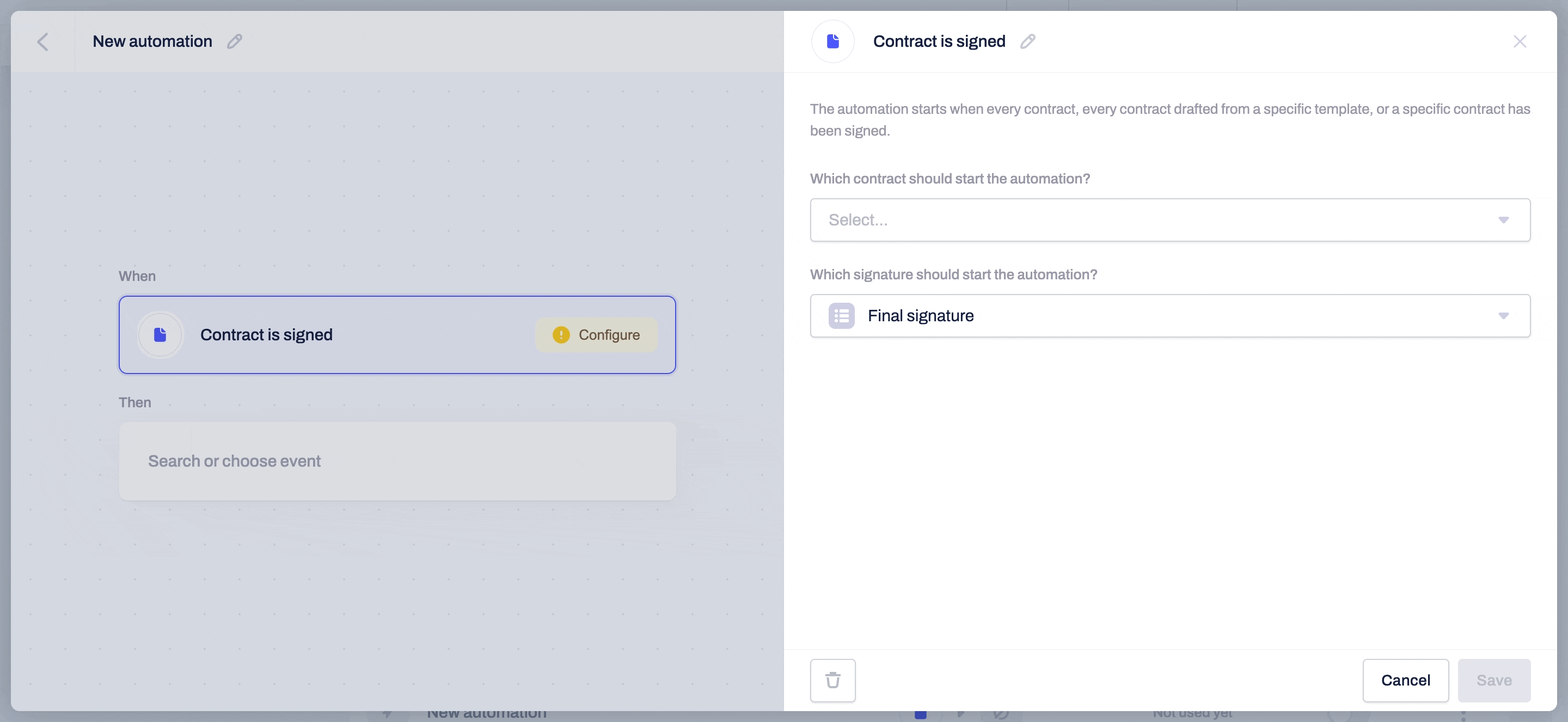1568x722 pixels.
Task: Click the Cancel button to discard changes
Action: click(1405, 680)
